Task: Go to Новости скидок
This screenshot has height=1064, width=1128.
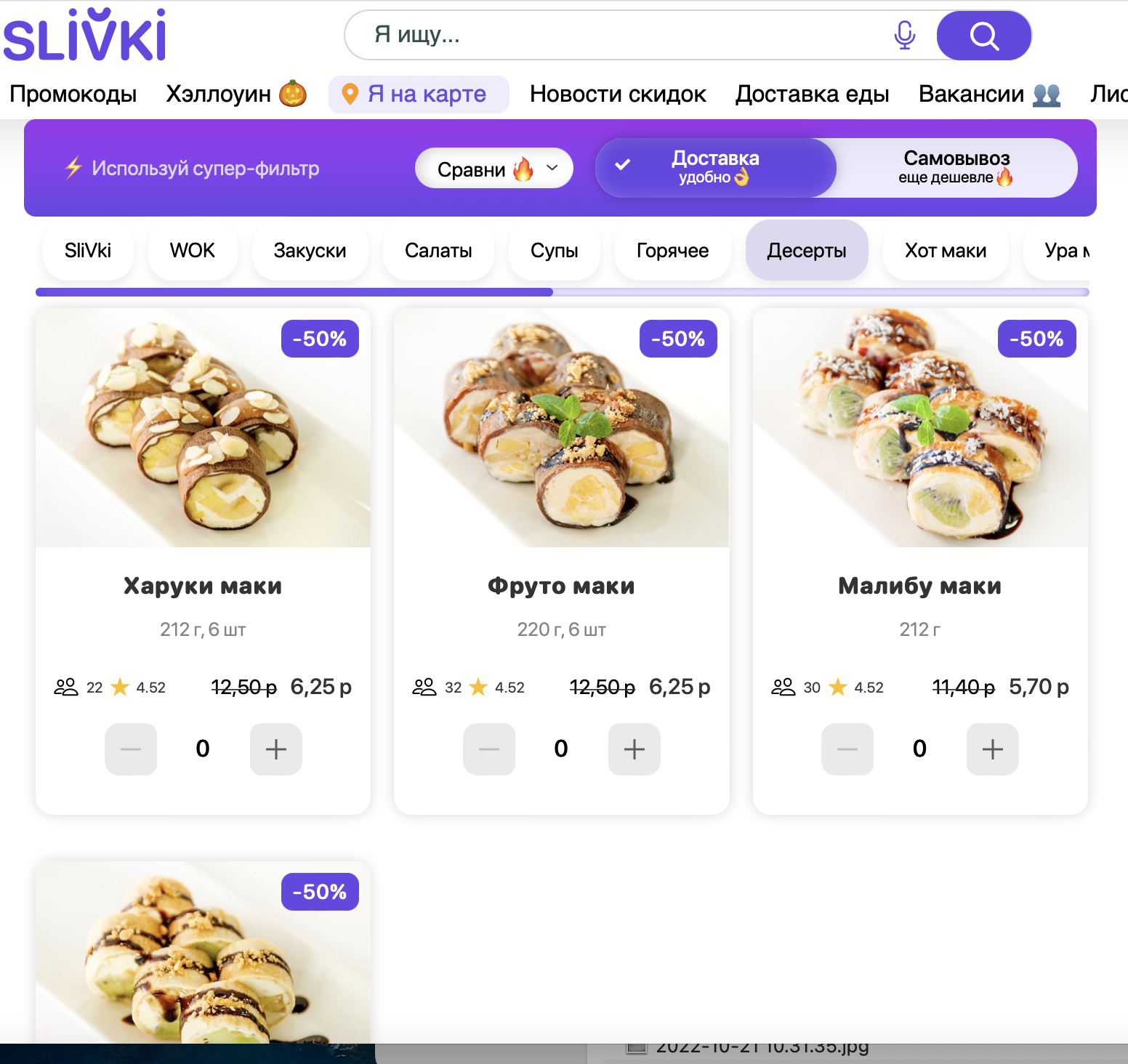Action: 618,94
